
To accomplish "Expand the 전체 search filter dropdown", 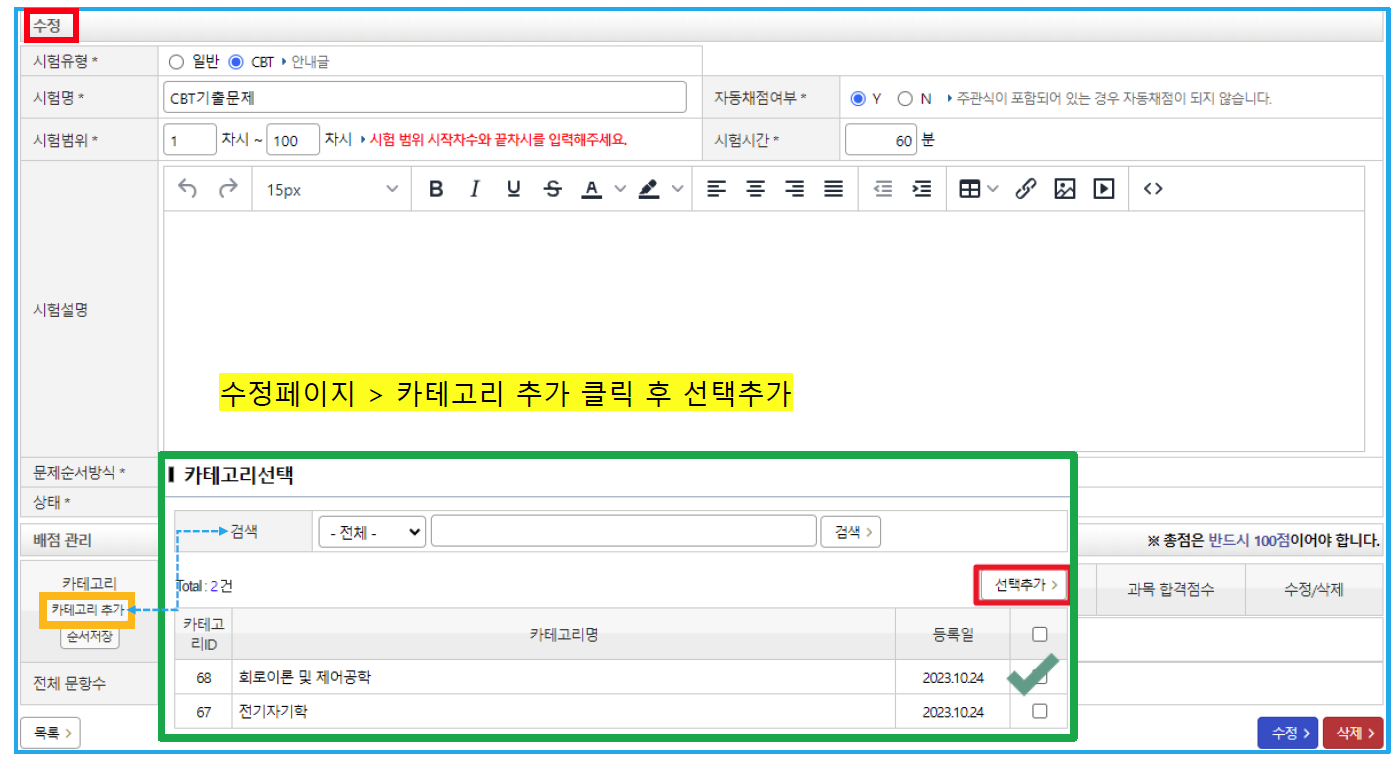I will pos(372,533).
